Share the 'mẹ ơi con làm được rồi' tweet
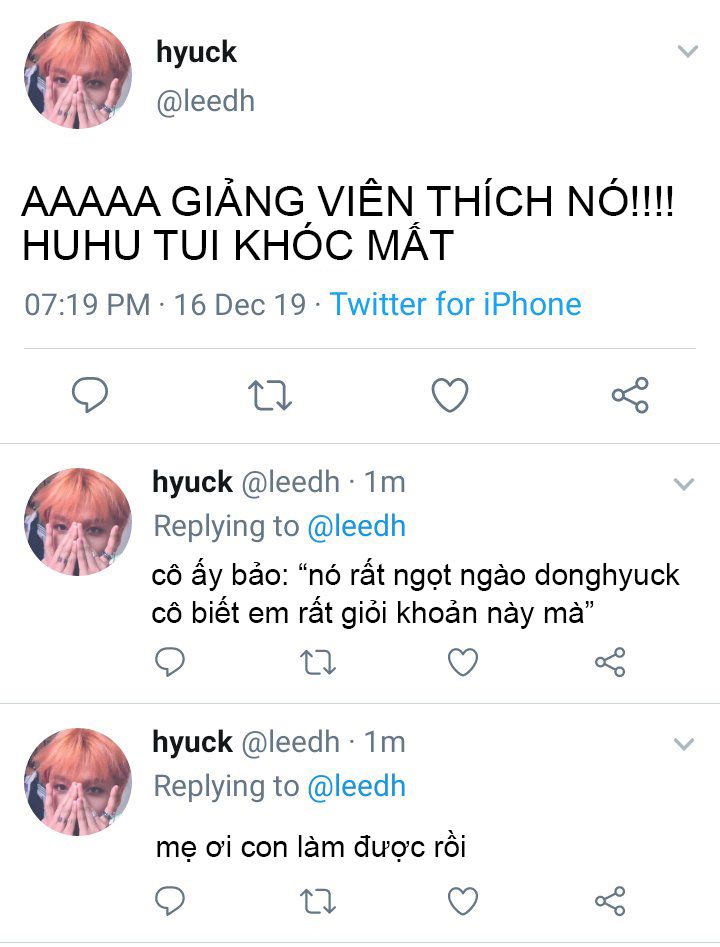The height and width of the screenshot is (947, 720). pos(610,901)
